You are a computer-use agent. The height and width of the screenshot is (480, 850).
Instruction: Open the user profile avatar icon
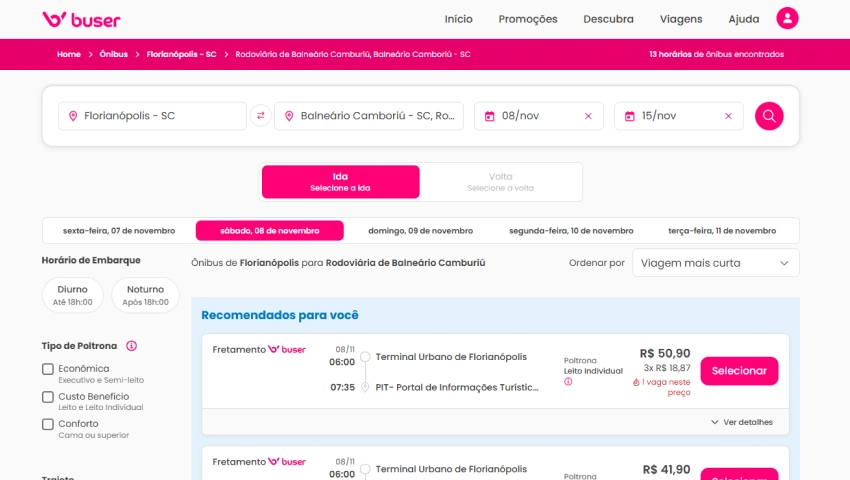click(x=787, y=18)
